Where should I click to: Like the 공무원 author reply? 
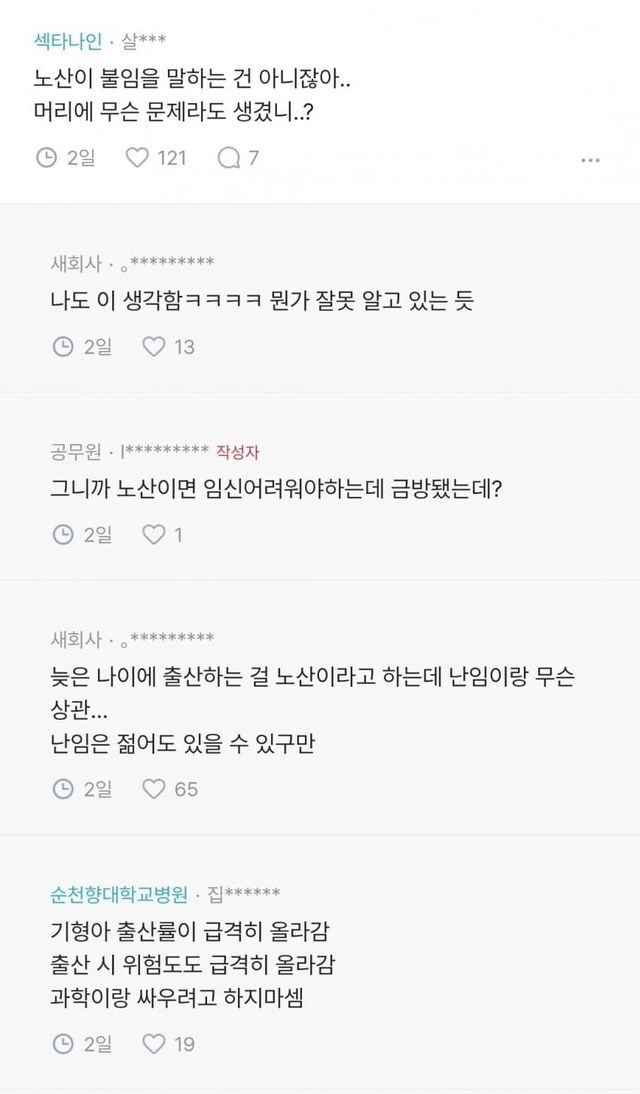tap(154, 535)
